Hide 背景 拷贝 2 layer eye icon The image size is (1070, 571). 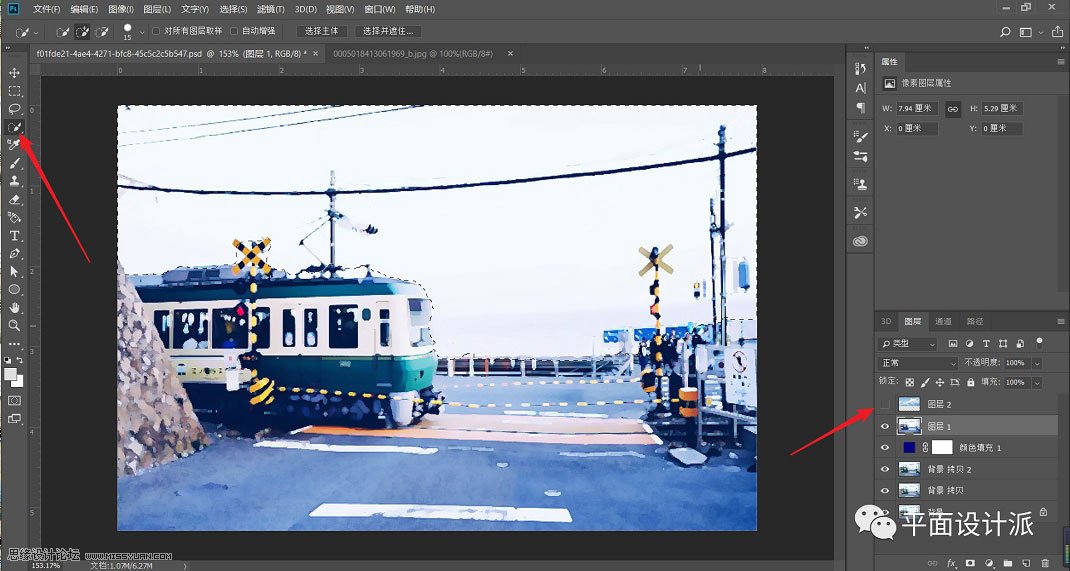tap(885, 469)
